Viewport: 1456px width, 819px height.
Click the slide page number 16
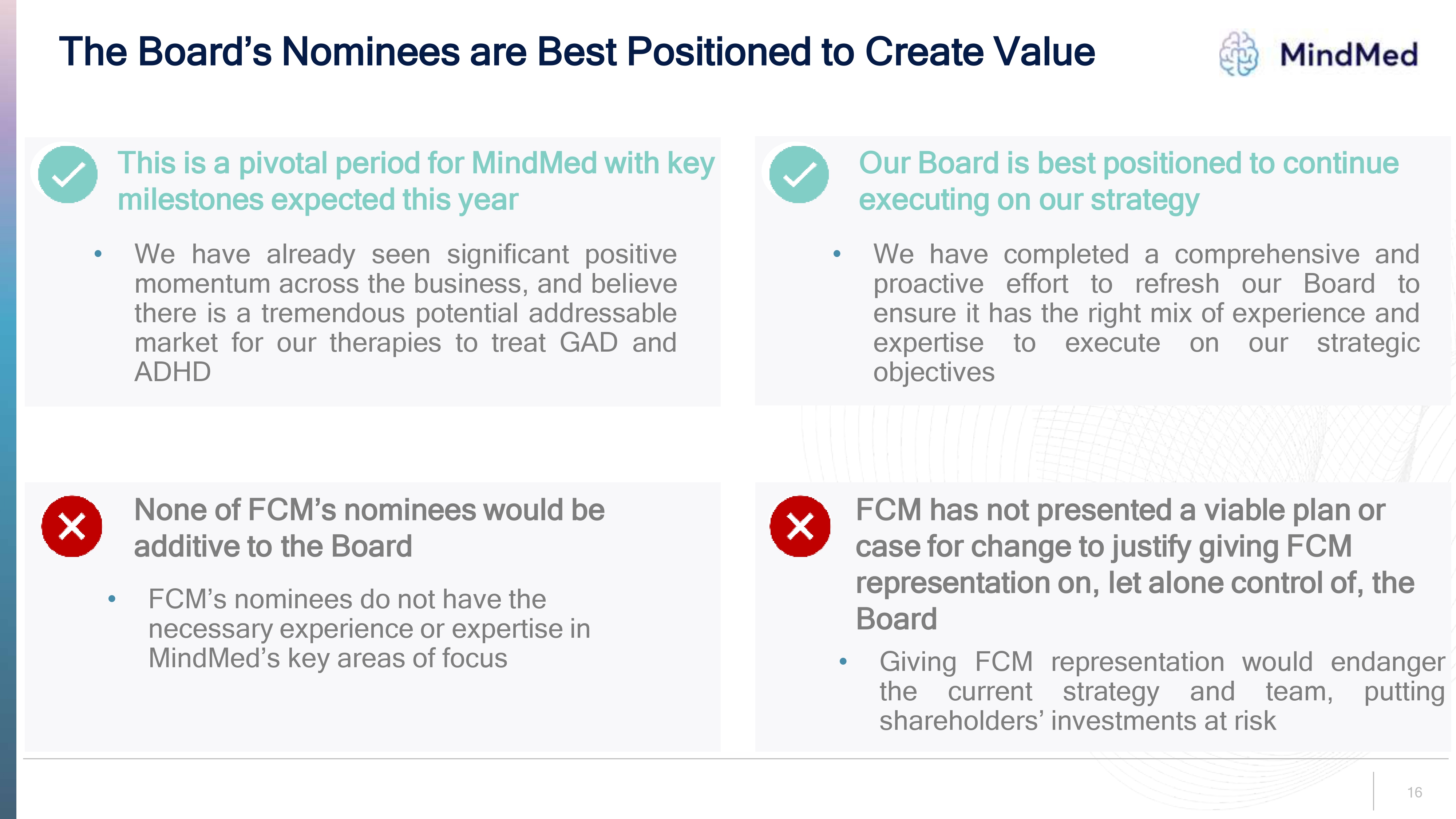(1414, 792)
